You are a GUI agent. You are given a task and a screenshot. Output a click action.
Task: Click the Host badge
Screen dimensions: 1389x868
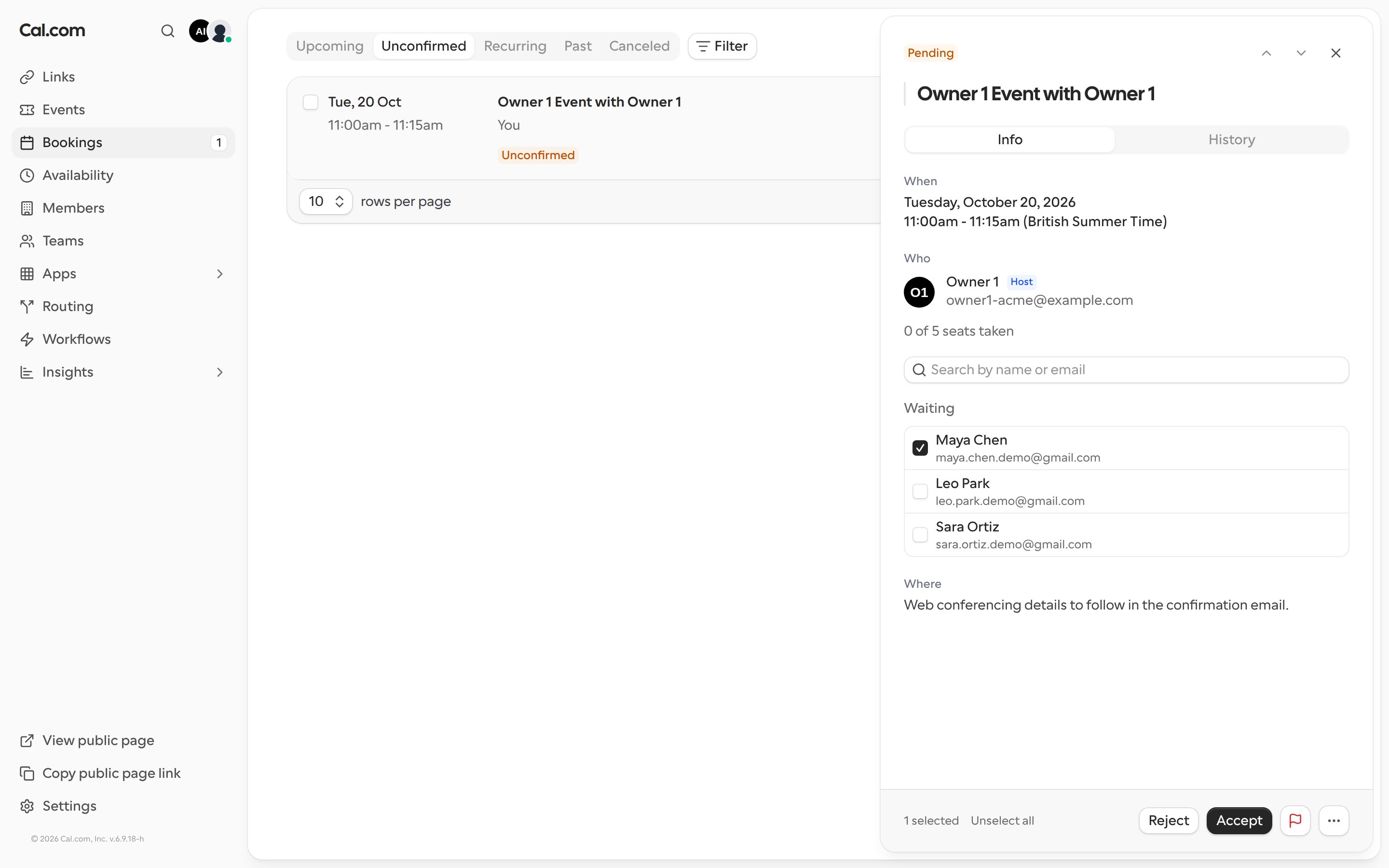point(1021,282)
